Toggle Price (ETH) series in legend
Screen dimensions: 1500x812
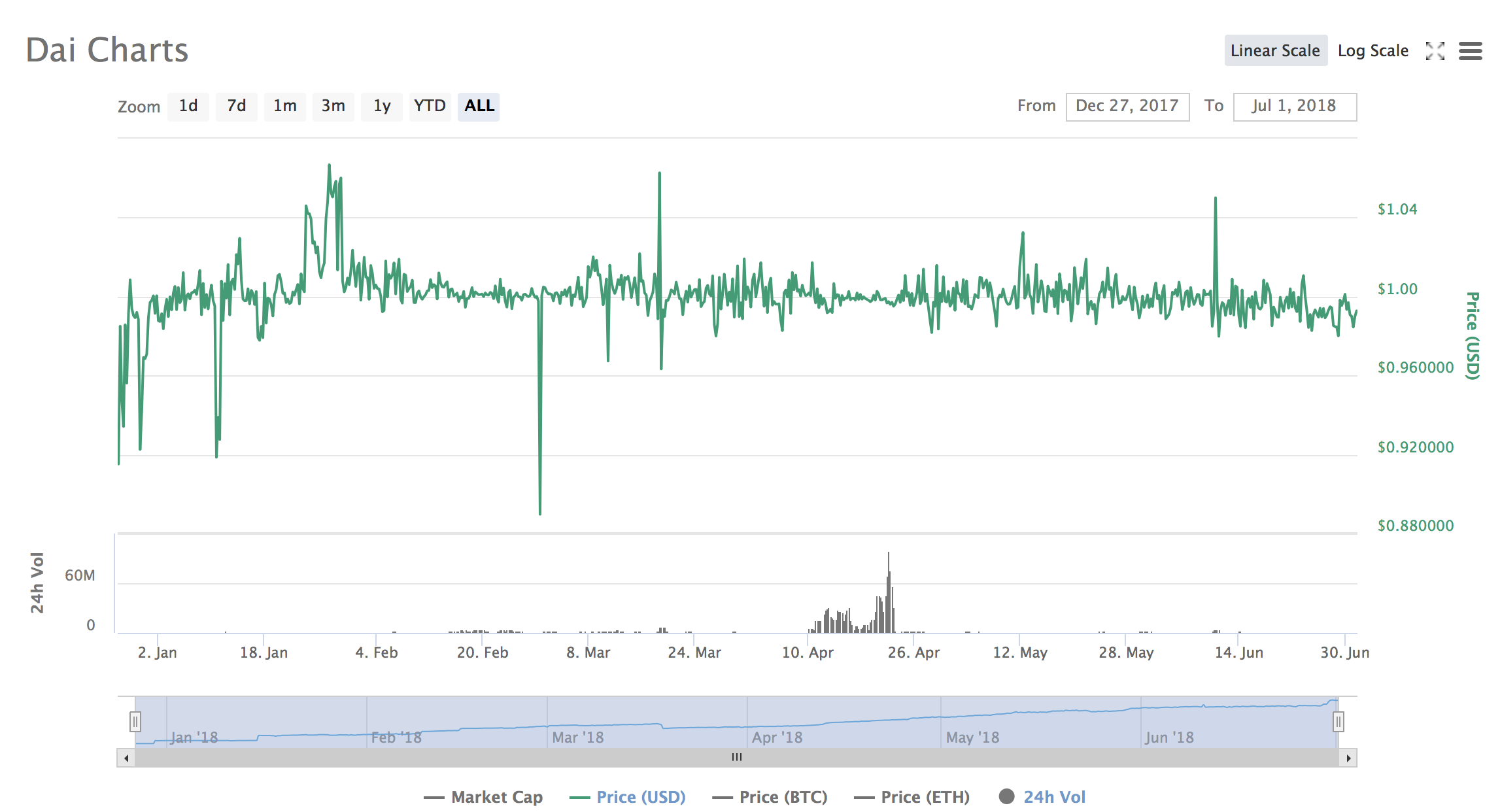pos(912,797)
